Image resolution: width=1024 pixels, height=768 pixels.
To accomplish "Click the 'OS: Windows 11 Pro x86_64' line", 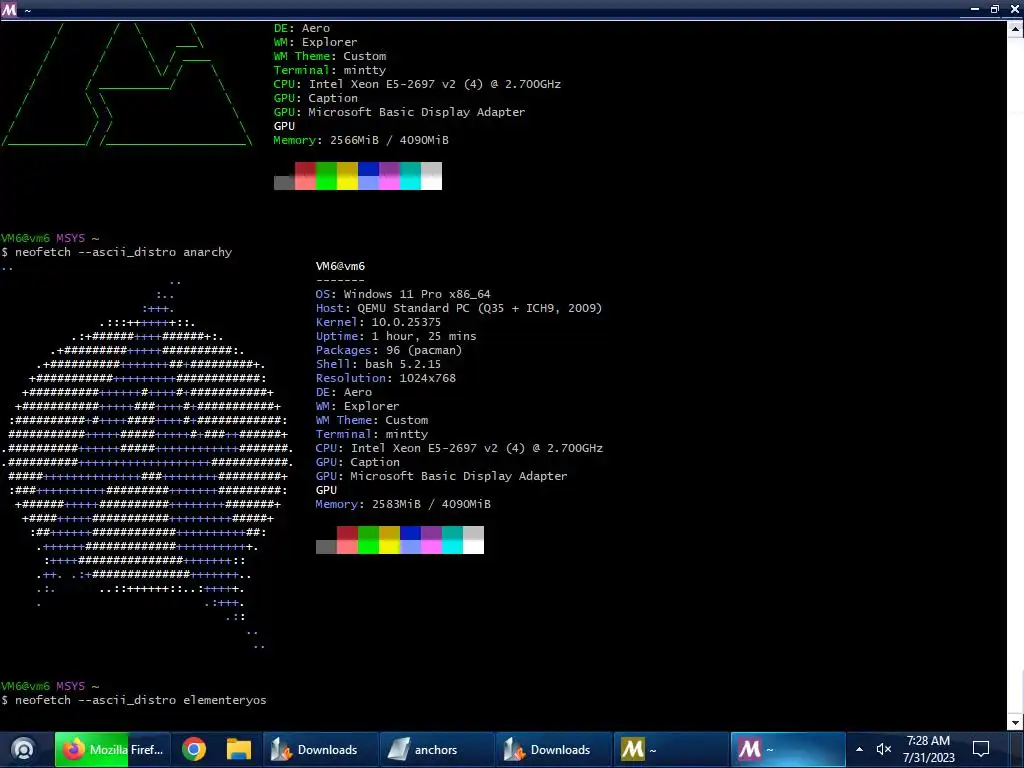I will 403,294.
